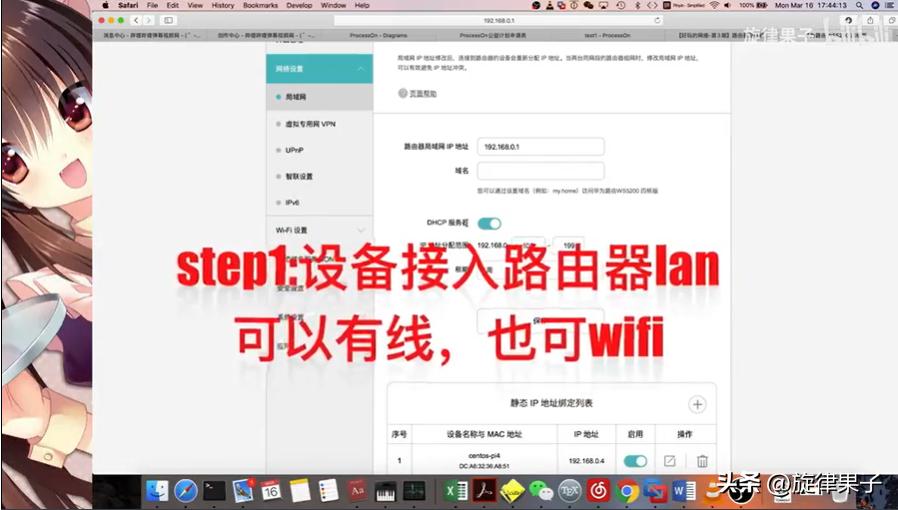Open the Safari menu
The image size is (898, 510).
click(x=128, y=5)
